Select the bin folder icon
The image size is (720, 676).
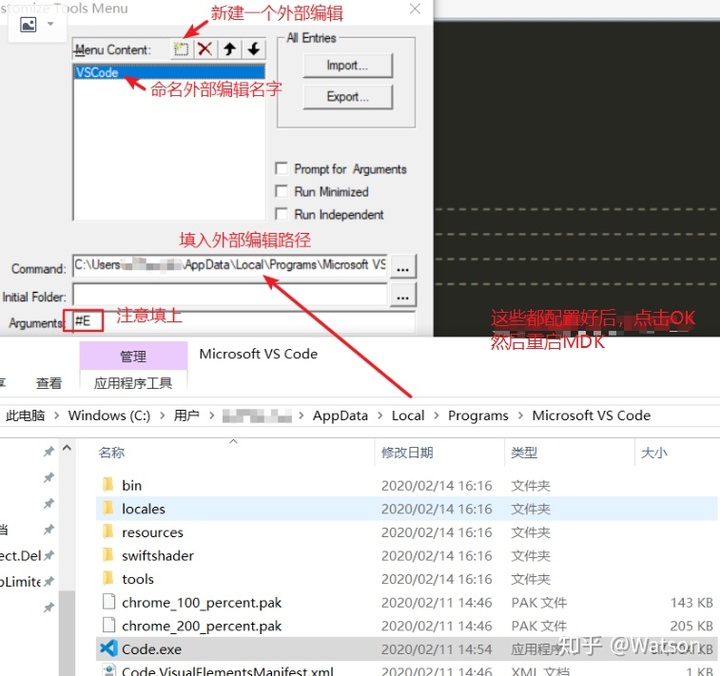pos(108,484)
